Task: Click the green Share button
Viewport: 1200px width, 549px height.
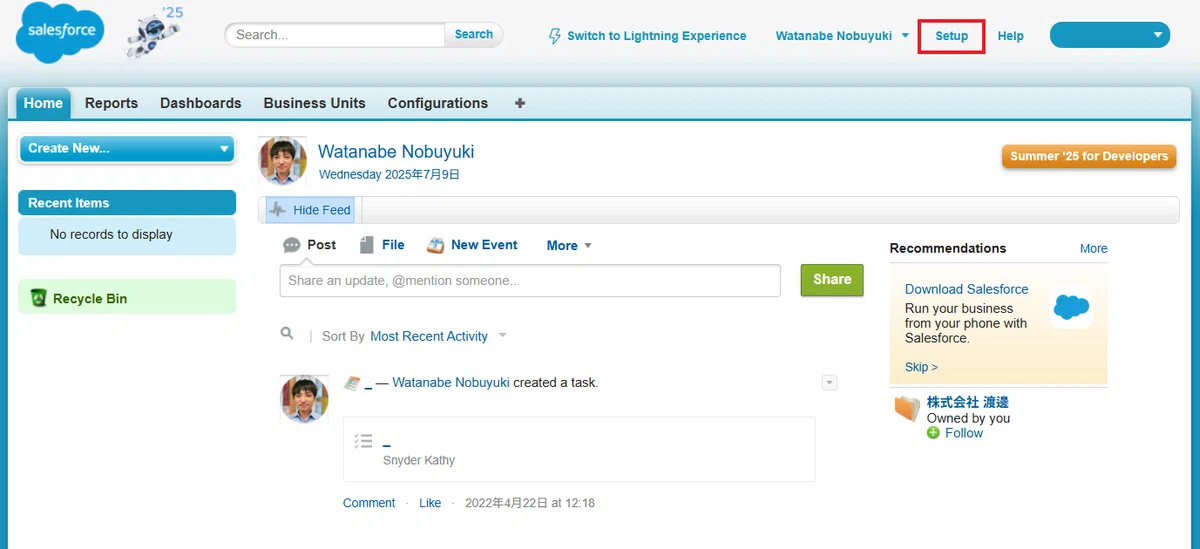Action: [x=832, y=280]
